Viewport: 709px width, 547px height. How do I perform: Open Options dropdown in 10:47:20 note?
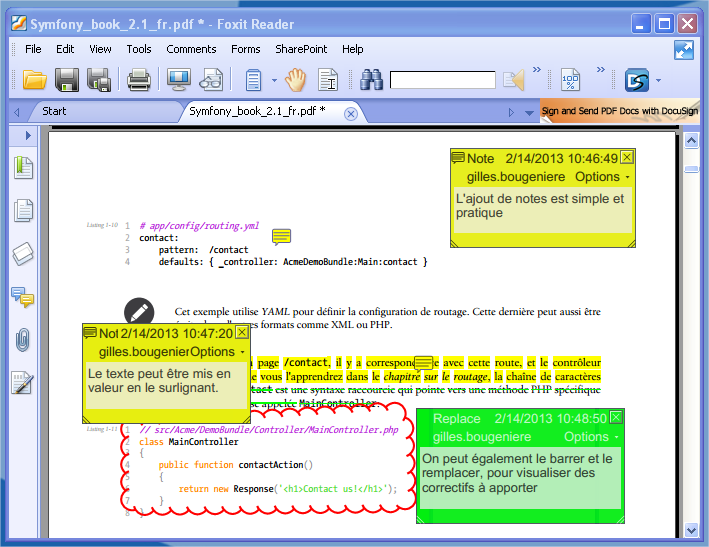(217, 352)
